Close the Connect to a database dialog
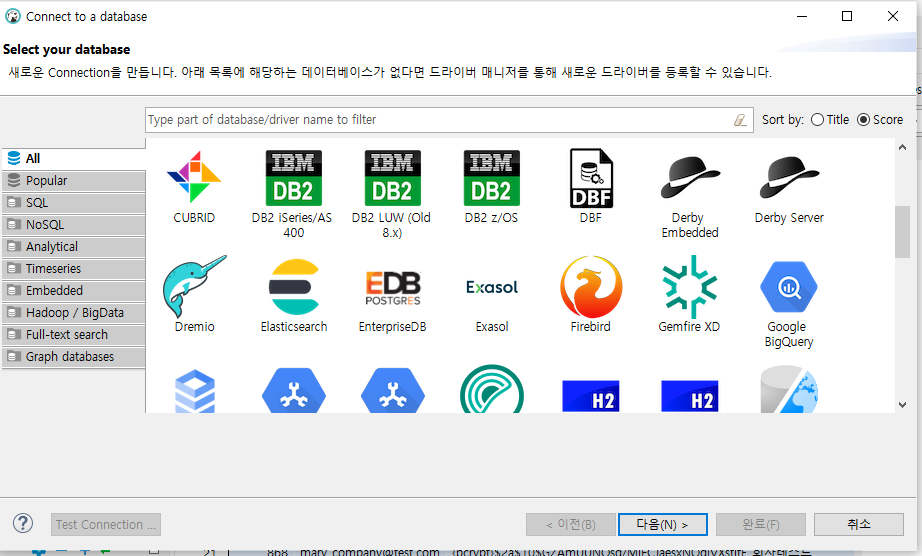Screen dimensions: 922x556 (893, 16)
